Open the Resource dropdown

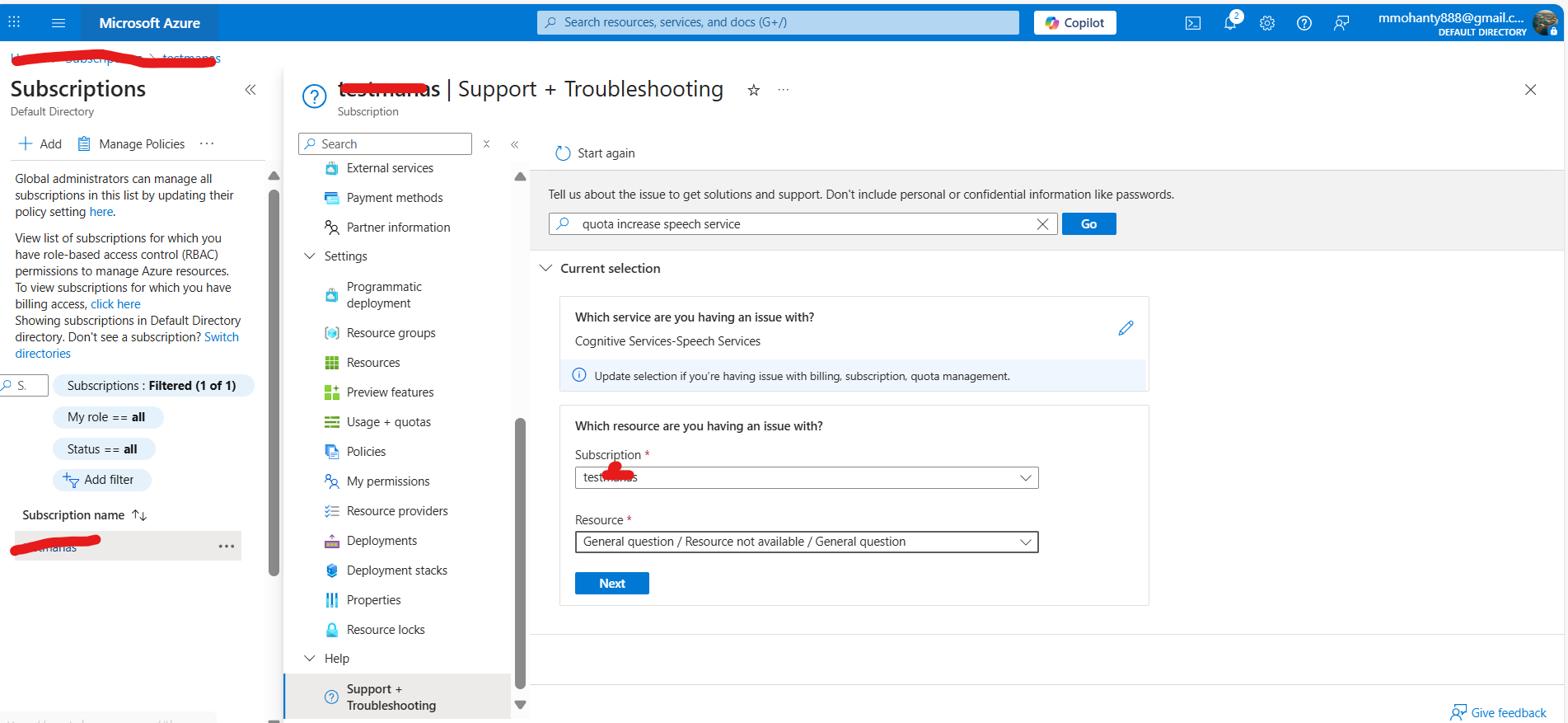coord(807,542)
